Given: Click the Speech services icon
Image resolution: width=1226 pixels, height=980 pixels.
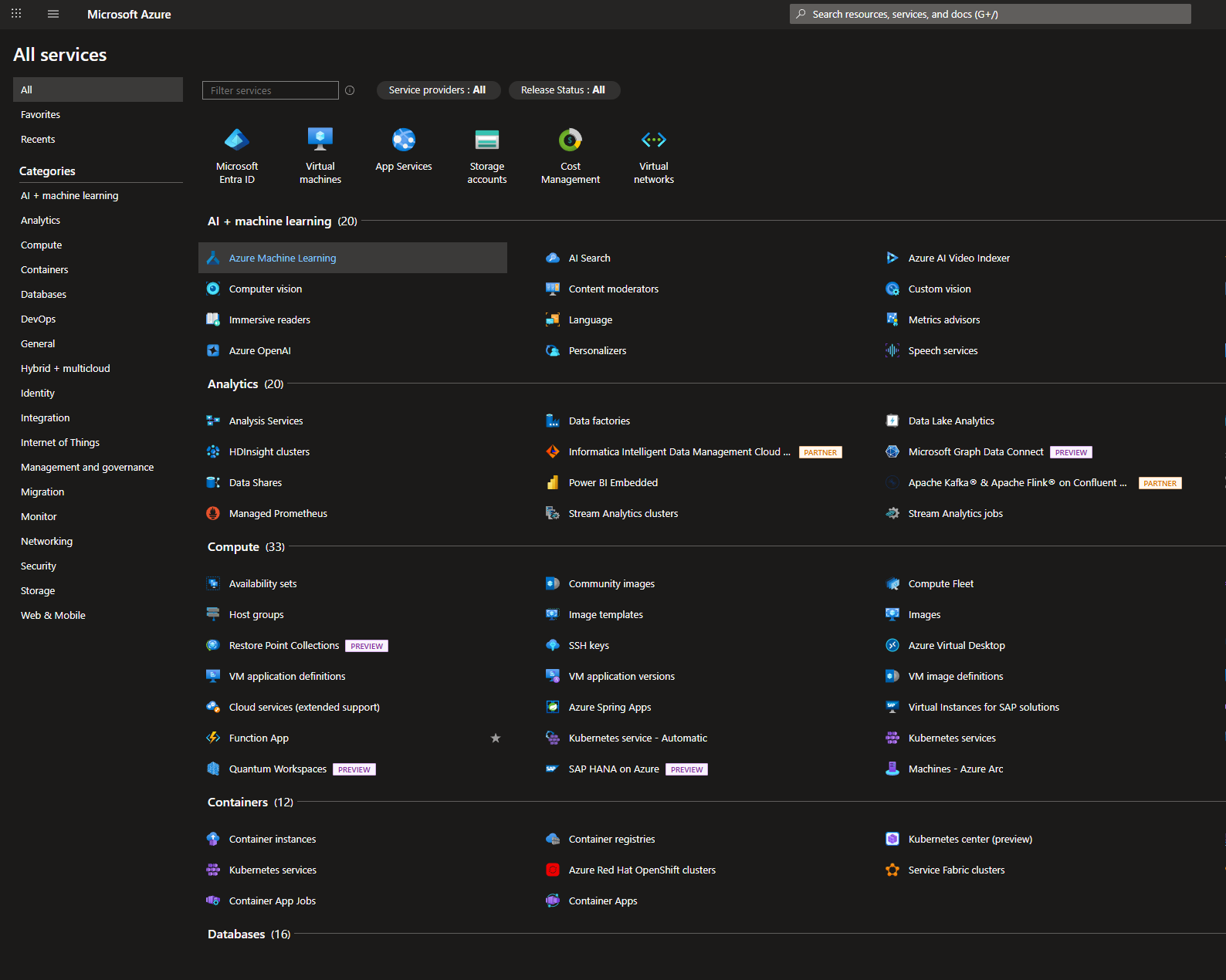Looking at the screenshot, I should click(892, 350).
